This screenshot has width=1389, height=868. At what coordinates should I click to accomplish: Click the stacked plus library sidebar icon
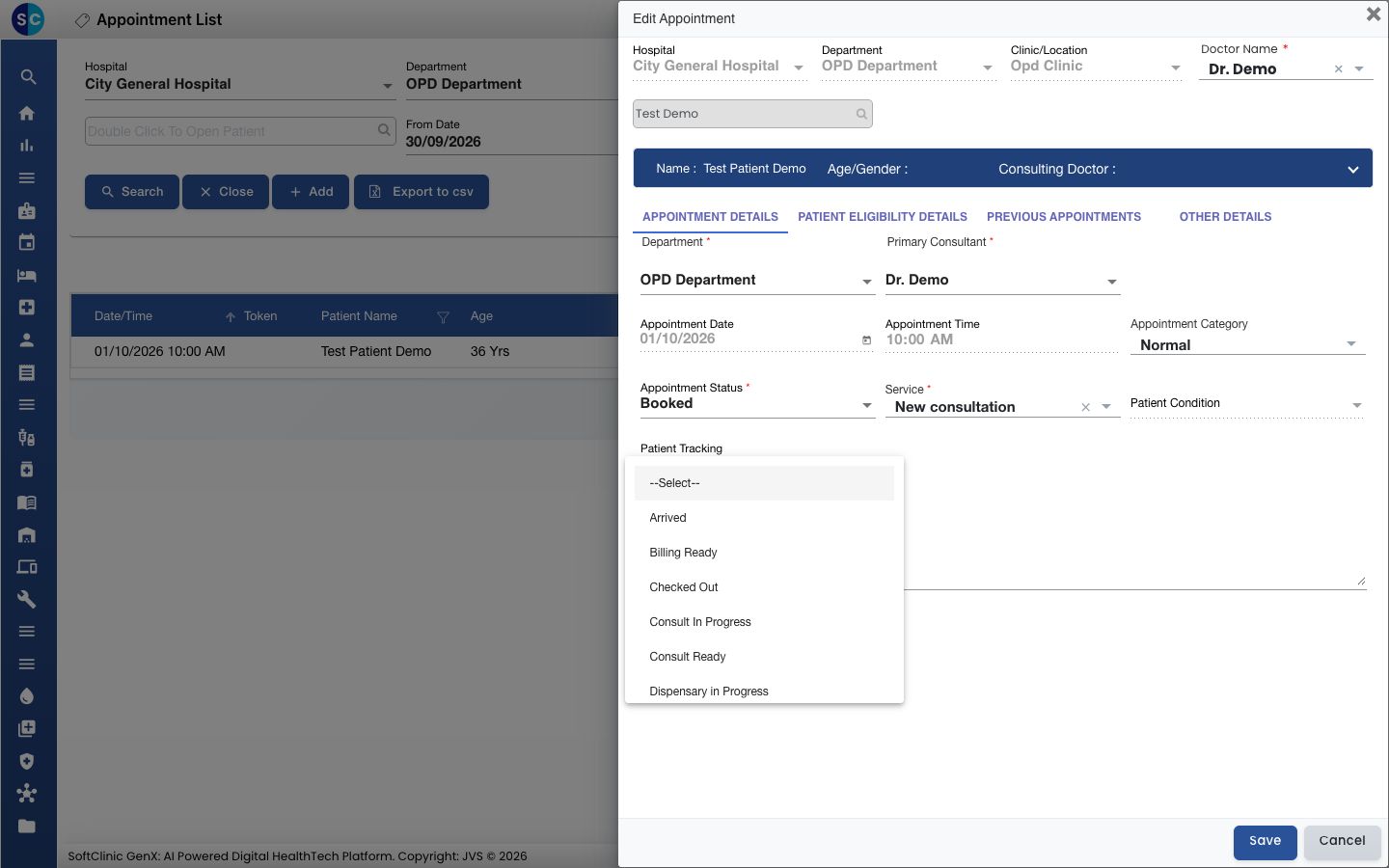point(27,729)
